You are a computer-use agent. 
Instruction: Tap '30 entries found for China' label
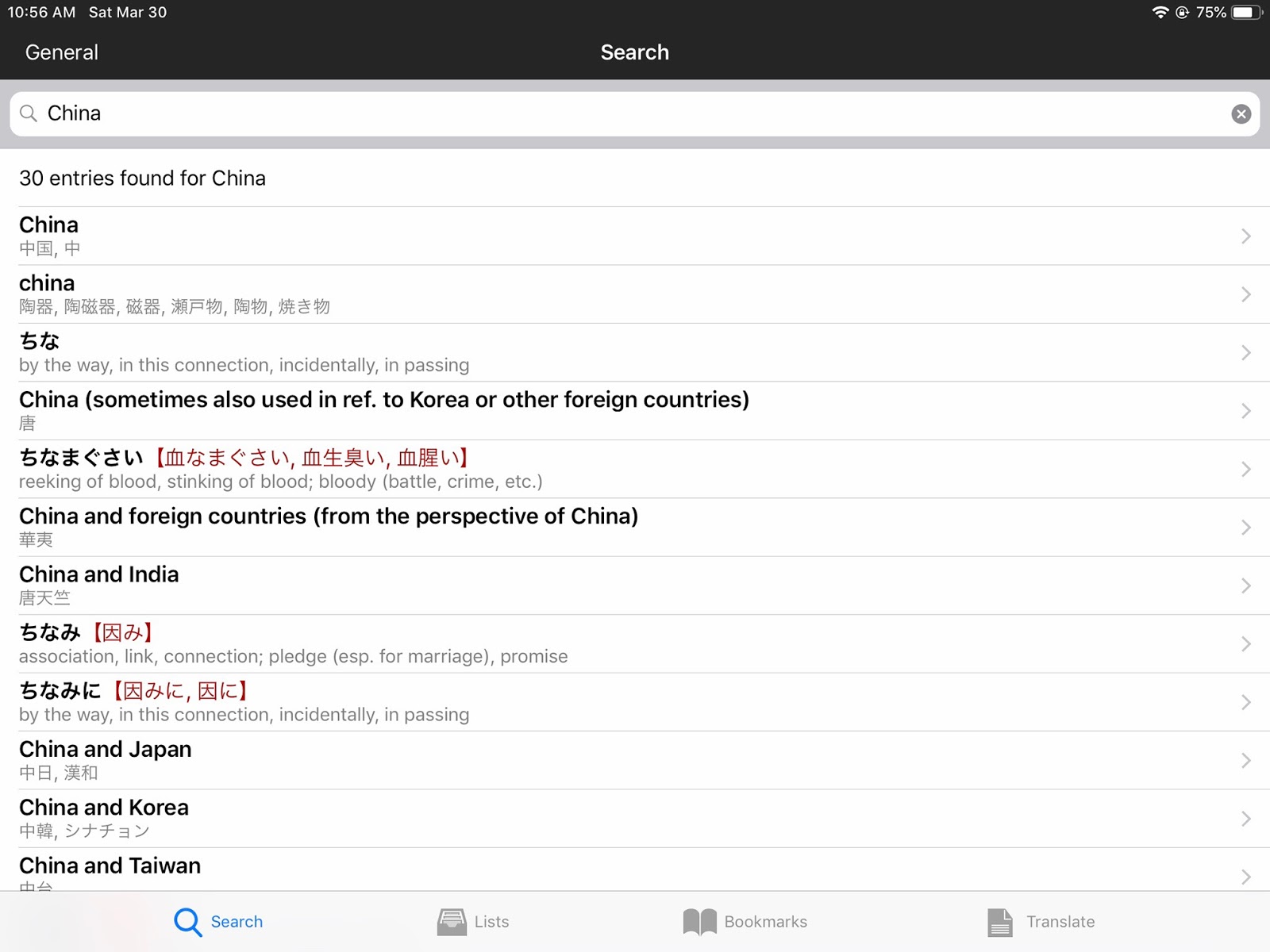tap(142, 178)
